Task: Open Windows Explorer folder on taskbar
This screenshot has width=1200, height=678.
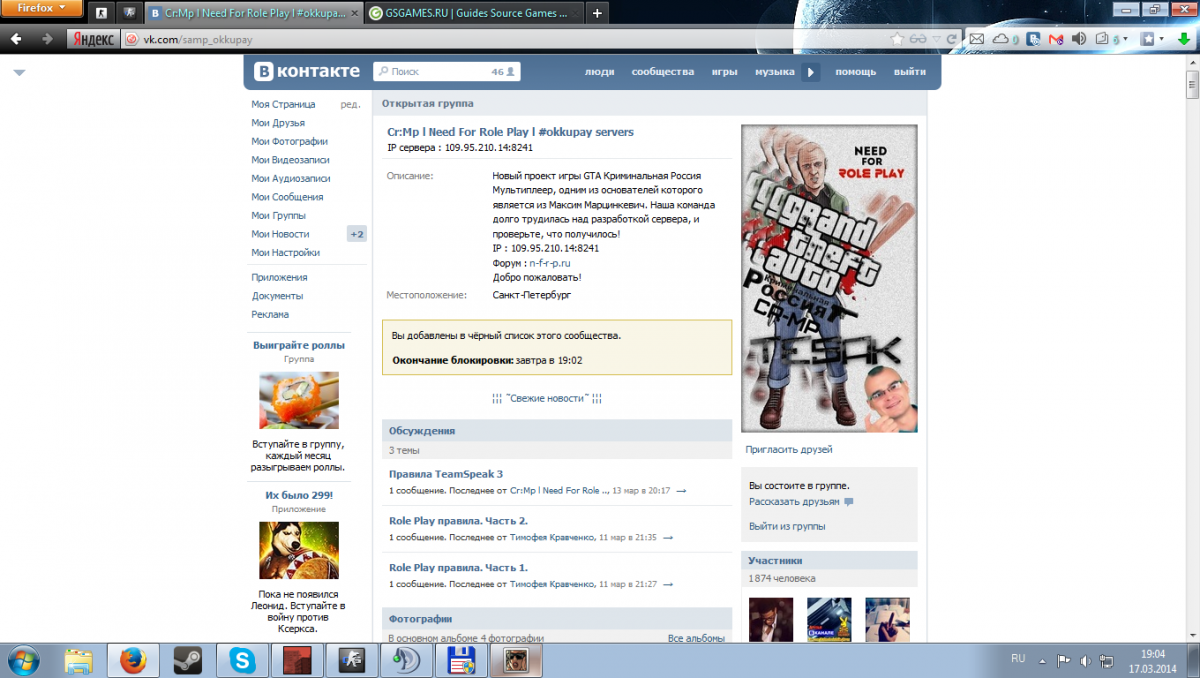Action: tap(78, 660)
